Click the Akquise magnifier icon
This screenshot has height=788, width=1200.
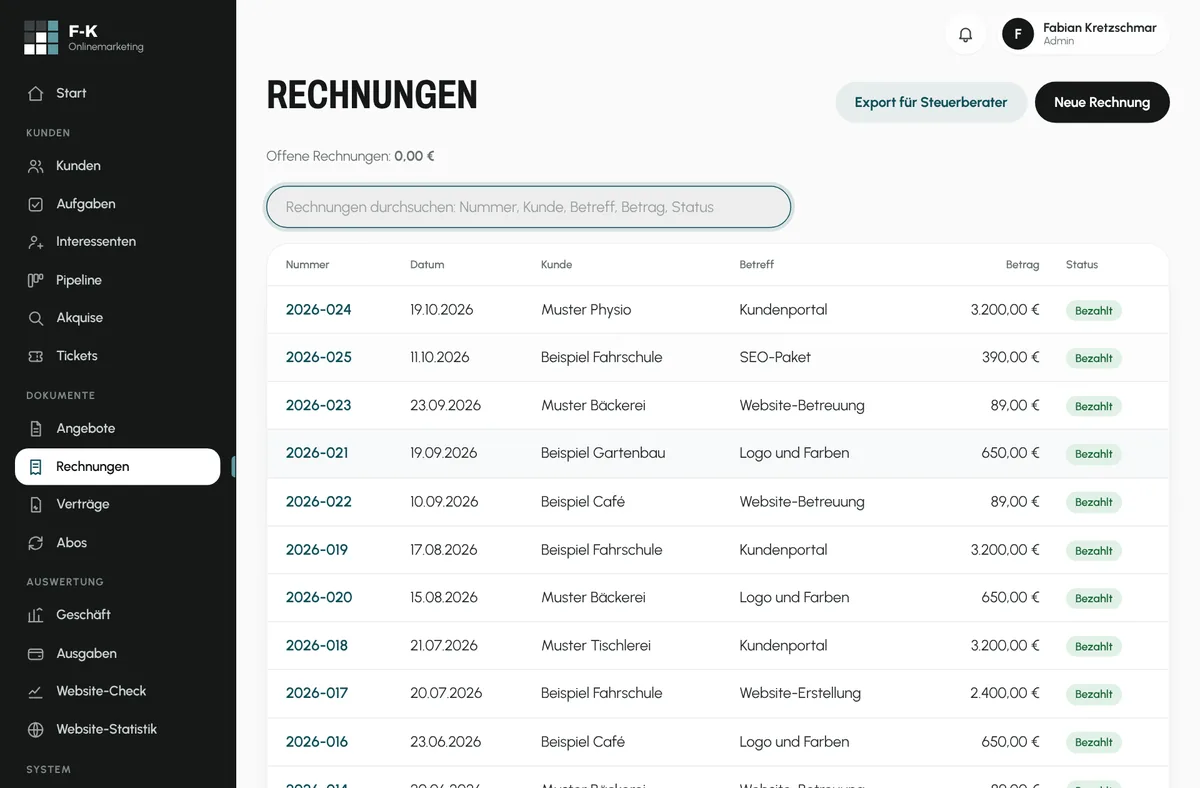36,318
